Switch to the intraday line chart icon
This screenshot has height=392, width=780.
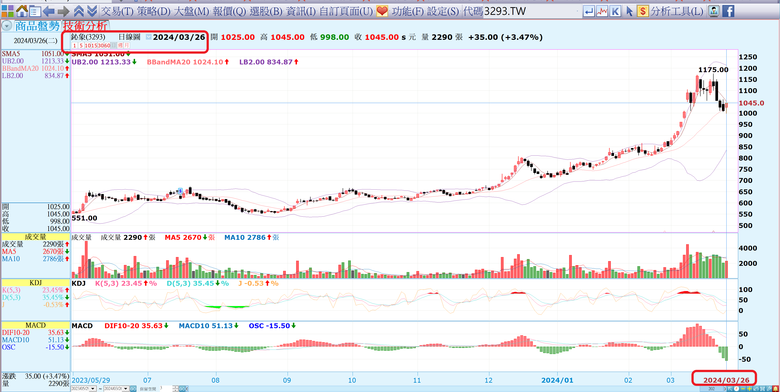(602, 11)
